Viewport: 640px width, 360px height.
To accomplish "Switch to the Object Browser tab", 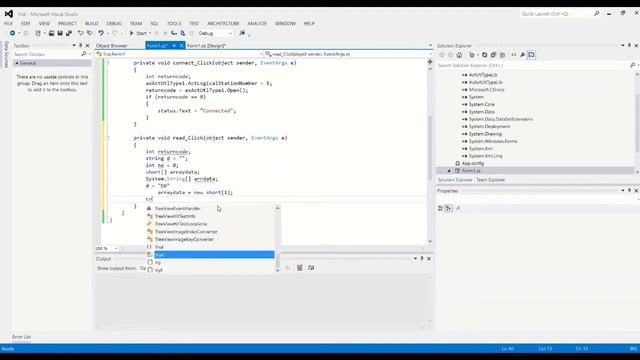I will [x=112, y=46].
